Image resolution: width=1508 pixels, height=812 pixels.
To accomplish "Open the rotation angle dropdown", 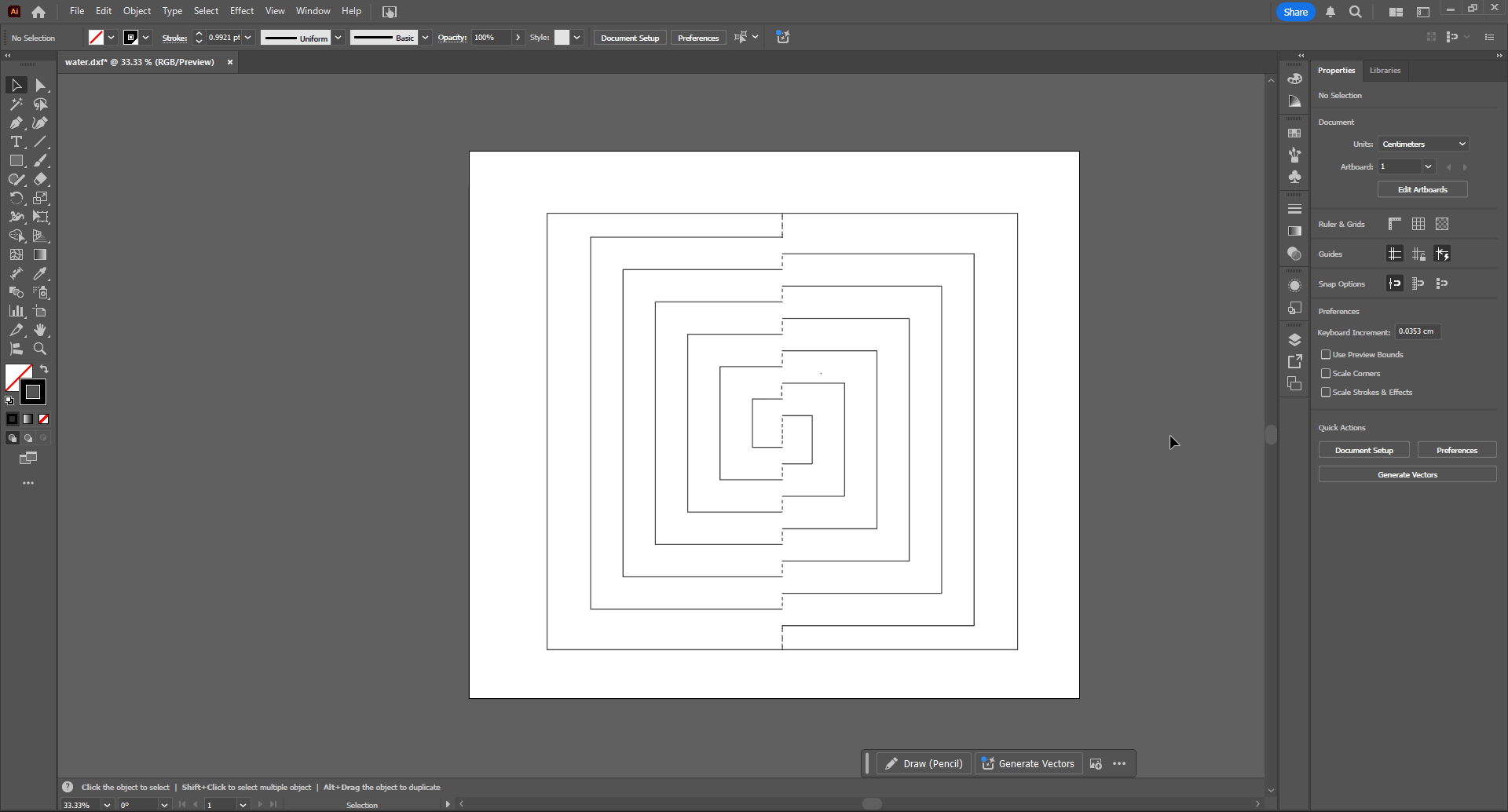I will 164,805.
